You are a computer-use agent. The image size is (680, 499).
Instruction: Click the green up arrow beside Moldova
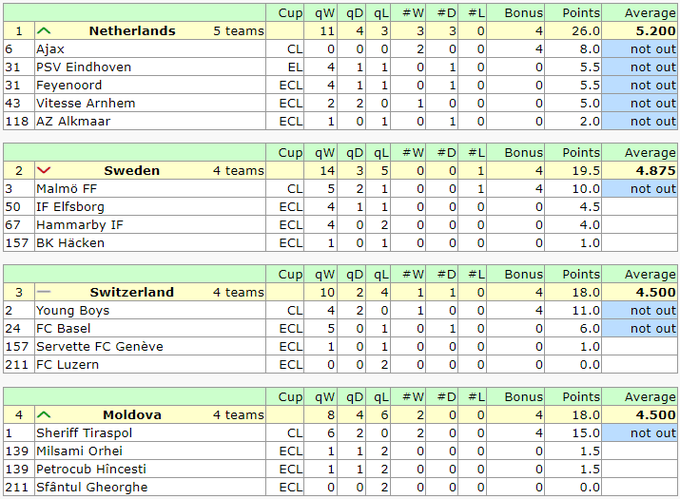coord(44,415)
